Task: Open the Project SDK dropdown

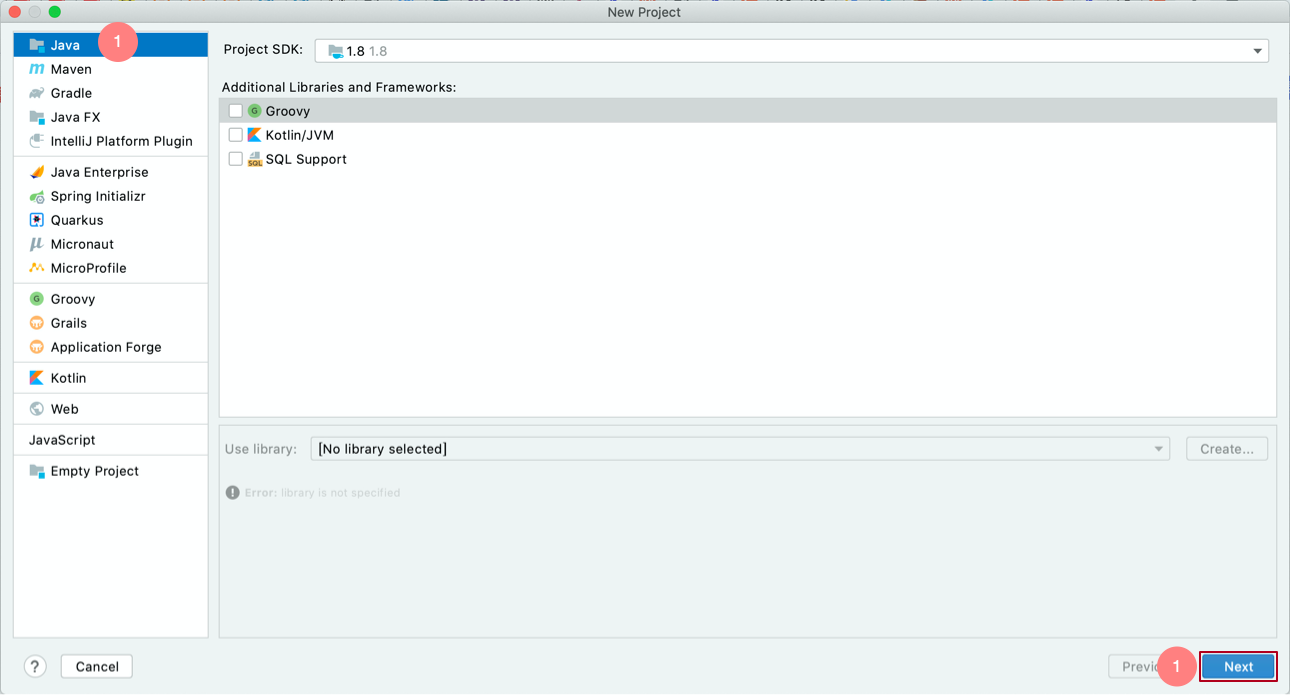Action: (x=792, y=51)
